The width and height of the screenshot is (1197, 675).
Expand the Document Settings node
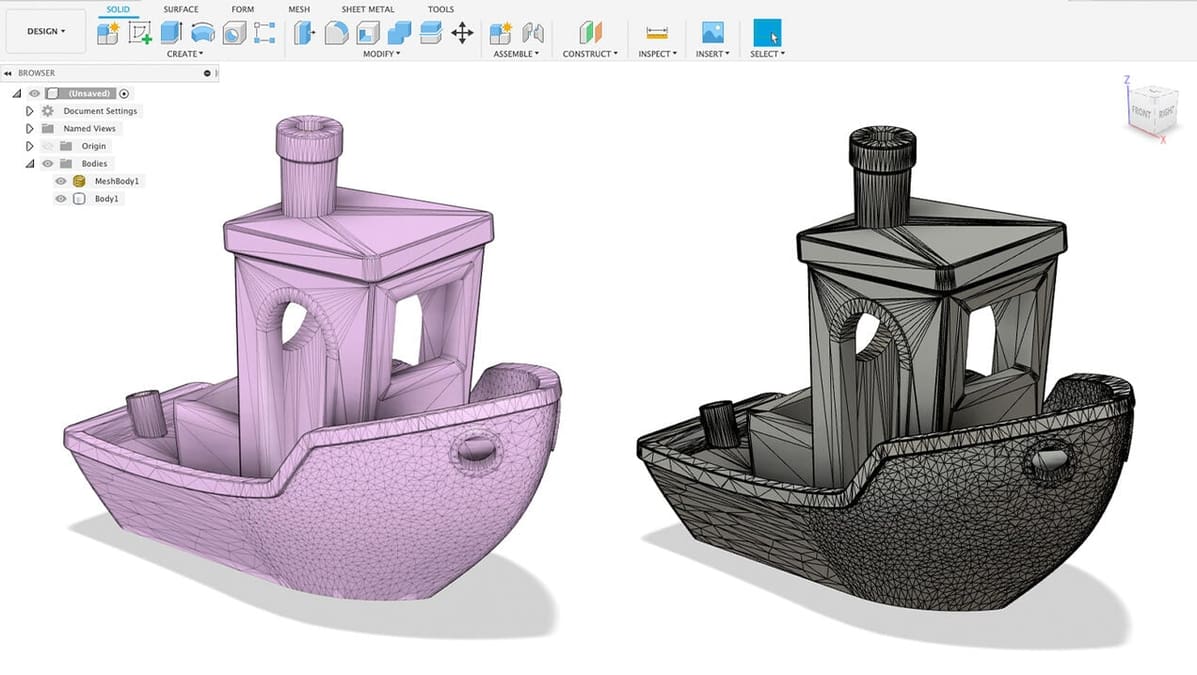(30, 111)
